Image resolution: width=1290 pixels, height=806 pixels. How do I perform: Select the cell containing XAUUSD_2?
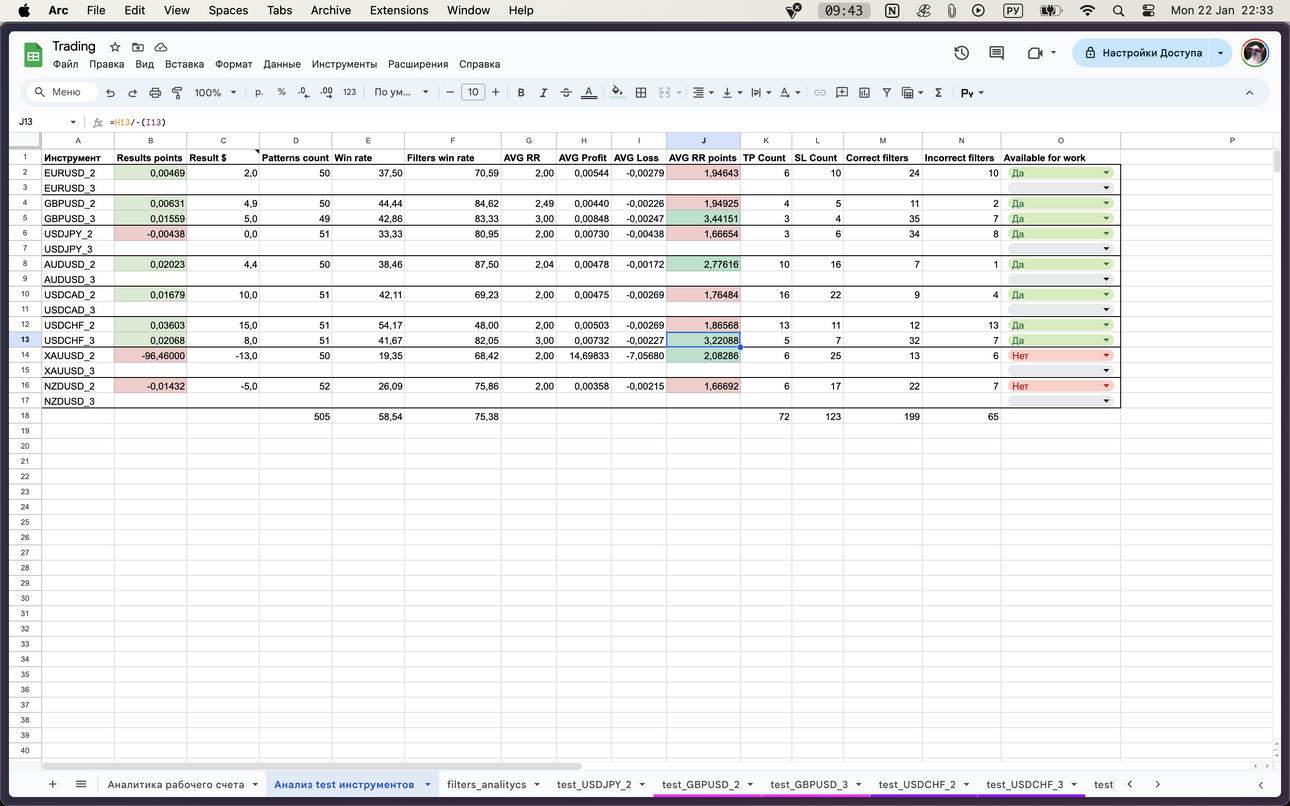[x=78, y=356]
